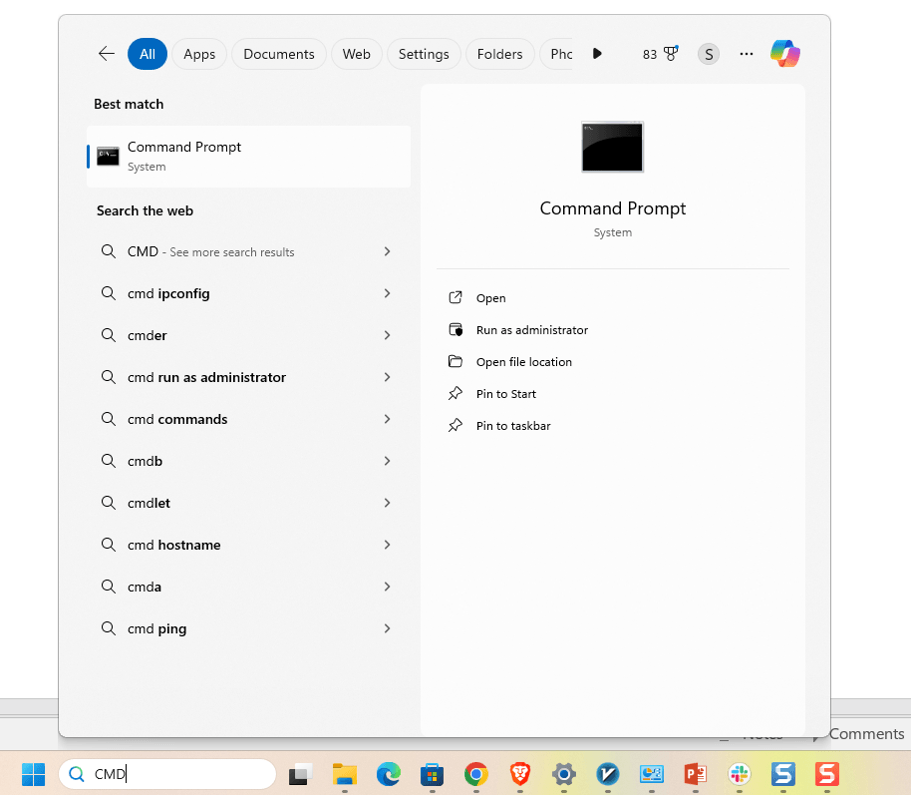Screen dimensions: 911x795
Task: Open the Copilot icon in search panel
Action: pyautogui.click(x=784, y=54)
